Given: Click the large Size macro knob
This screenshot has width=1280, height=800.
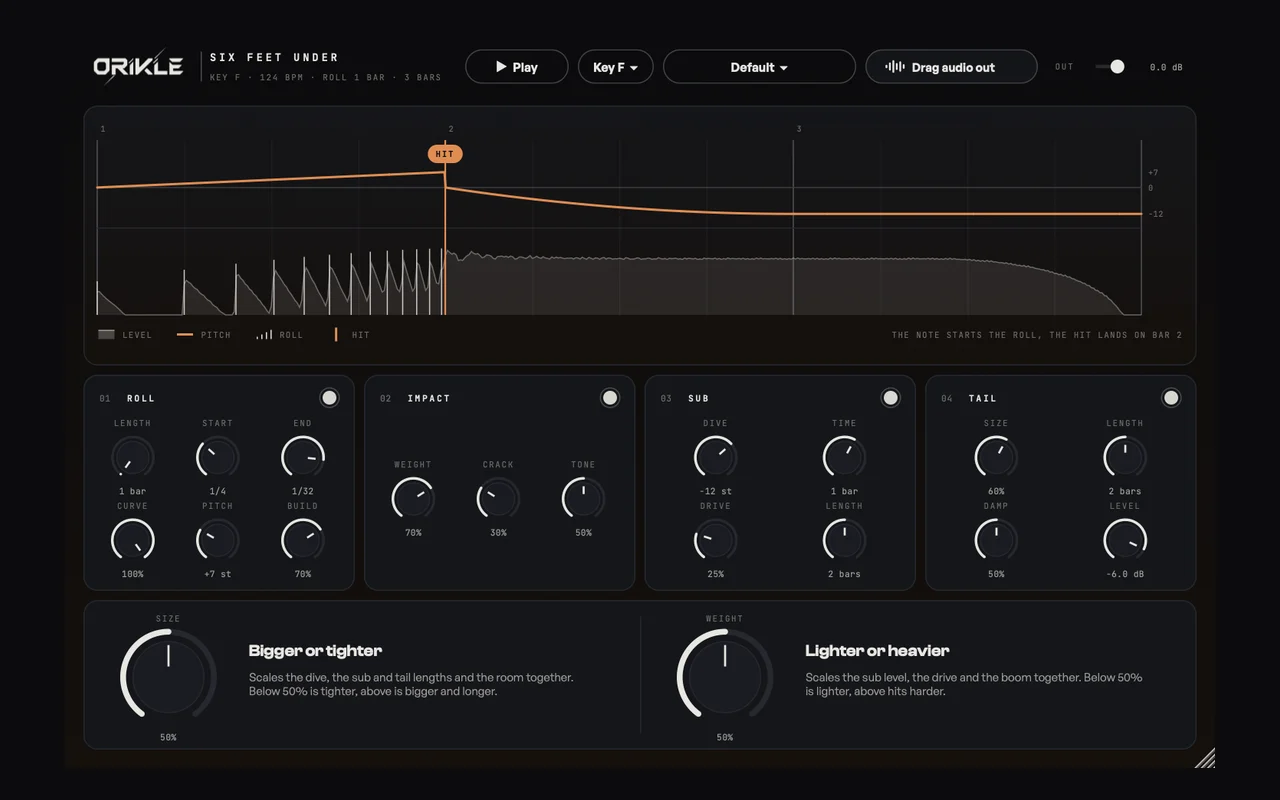Looking at the screenshot, I should tap(168, 676).
